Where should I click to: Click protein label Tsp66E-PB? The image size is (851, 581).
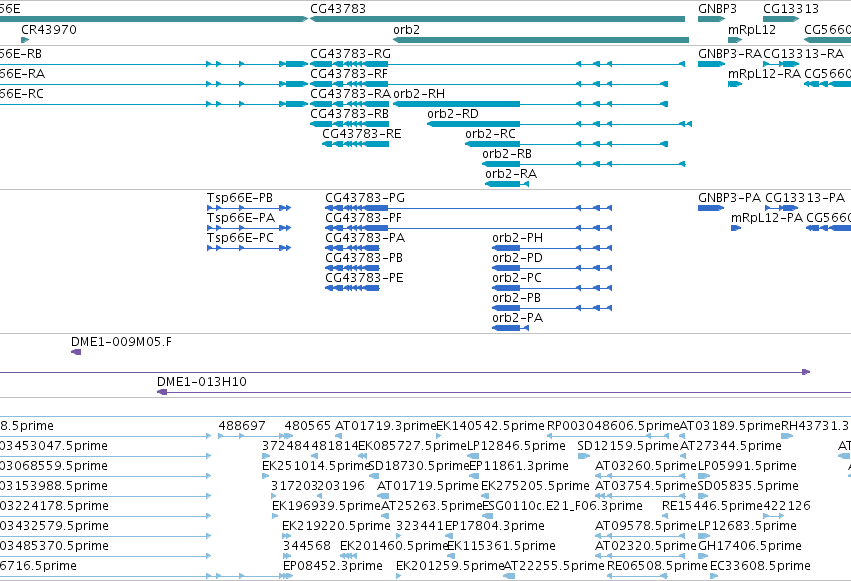240,198
